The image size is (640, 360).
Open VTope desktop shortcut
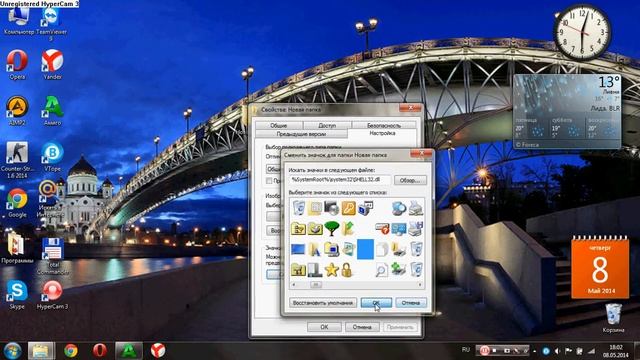[52, 156]
